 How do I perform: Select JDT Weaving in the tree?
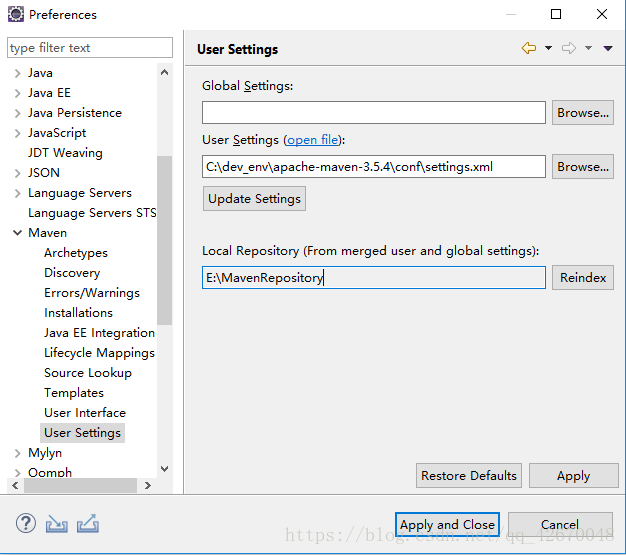[65, 153]
